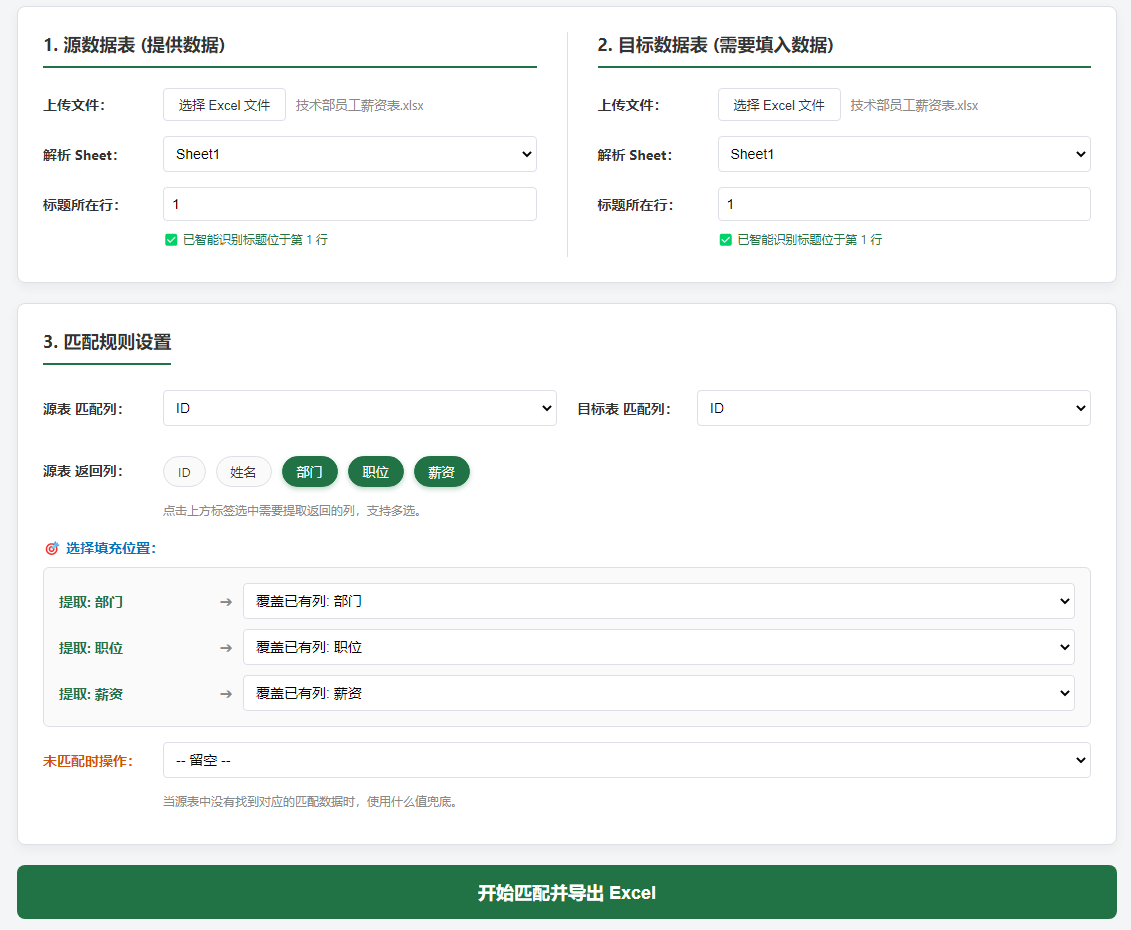Expand the 未匹配时操作 dropdown
1131x930 pixels.
[626, 760]
